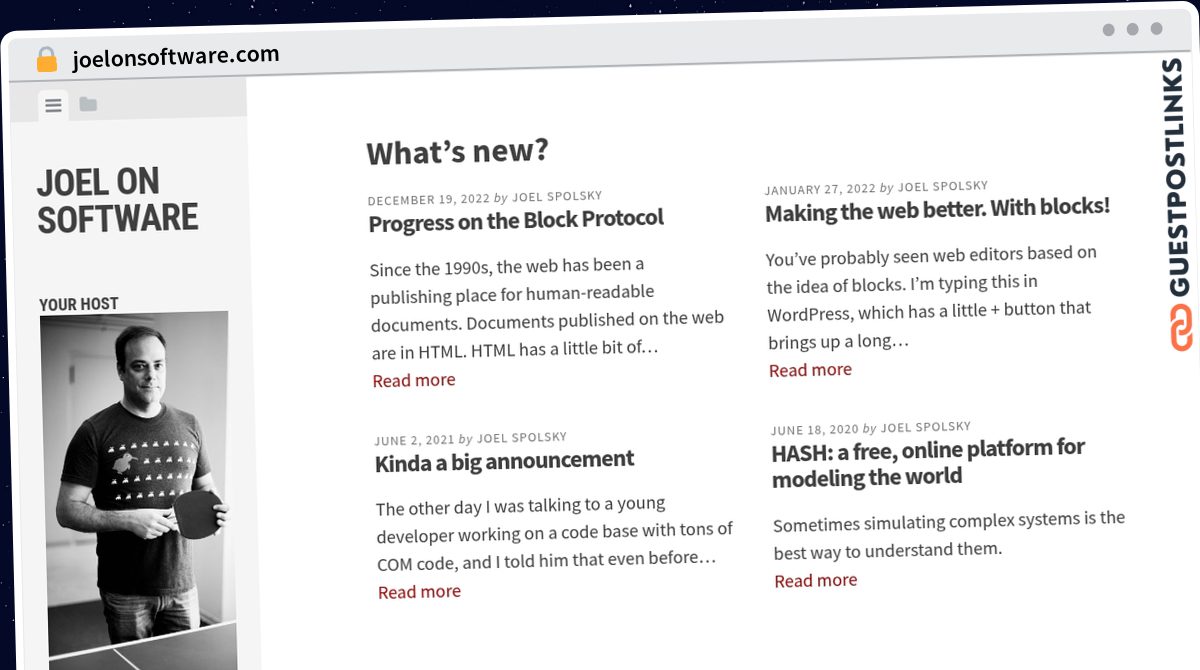Open the HASH online platform post title
Image resolution: width=1200 pixels, height=670 pixels.
tap(928, 463)
